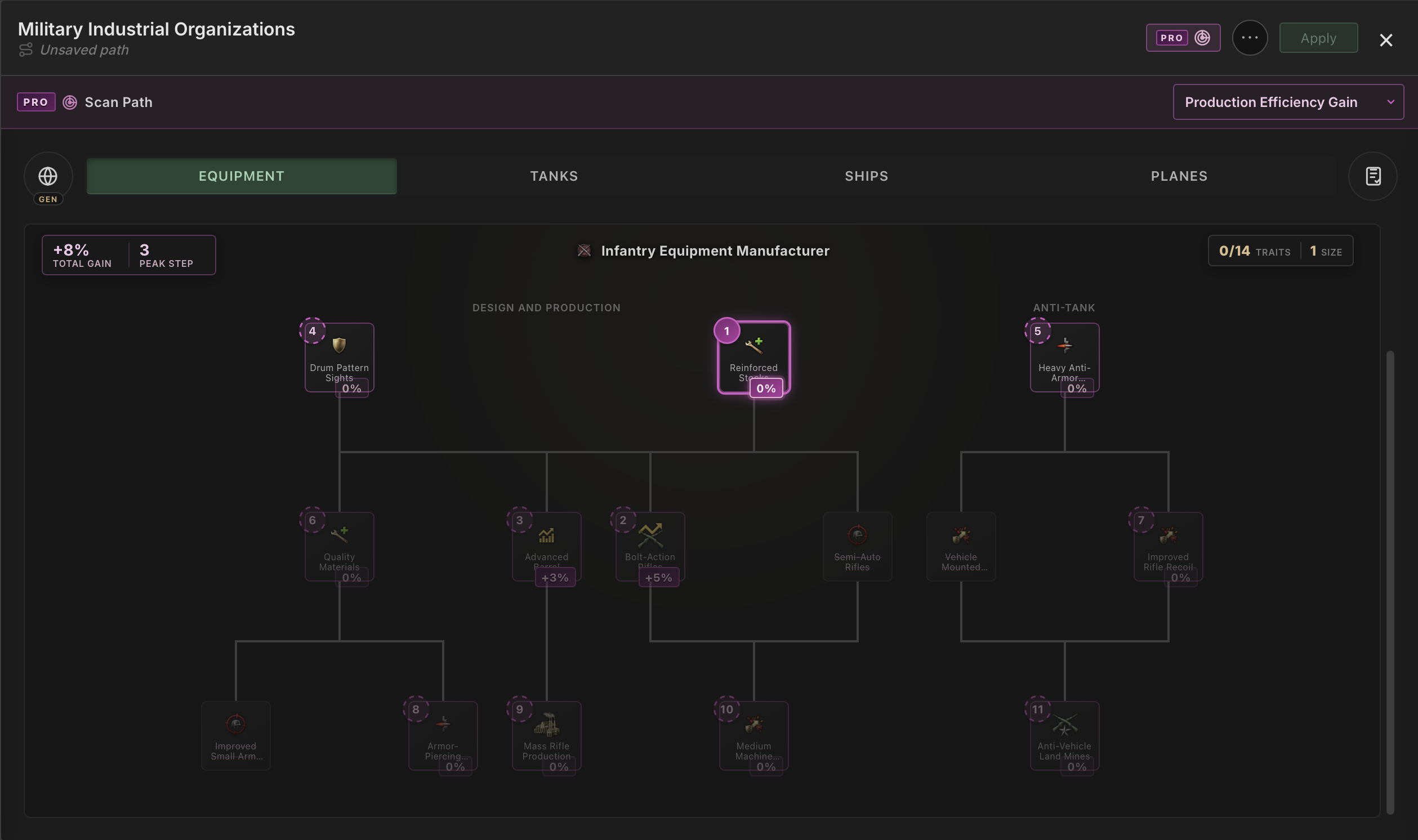Click the Unsaved path route icon
Image resolution: width=1418 pixels, height=840 pixels.
coord(25,50)
